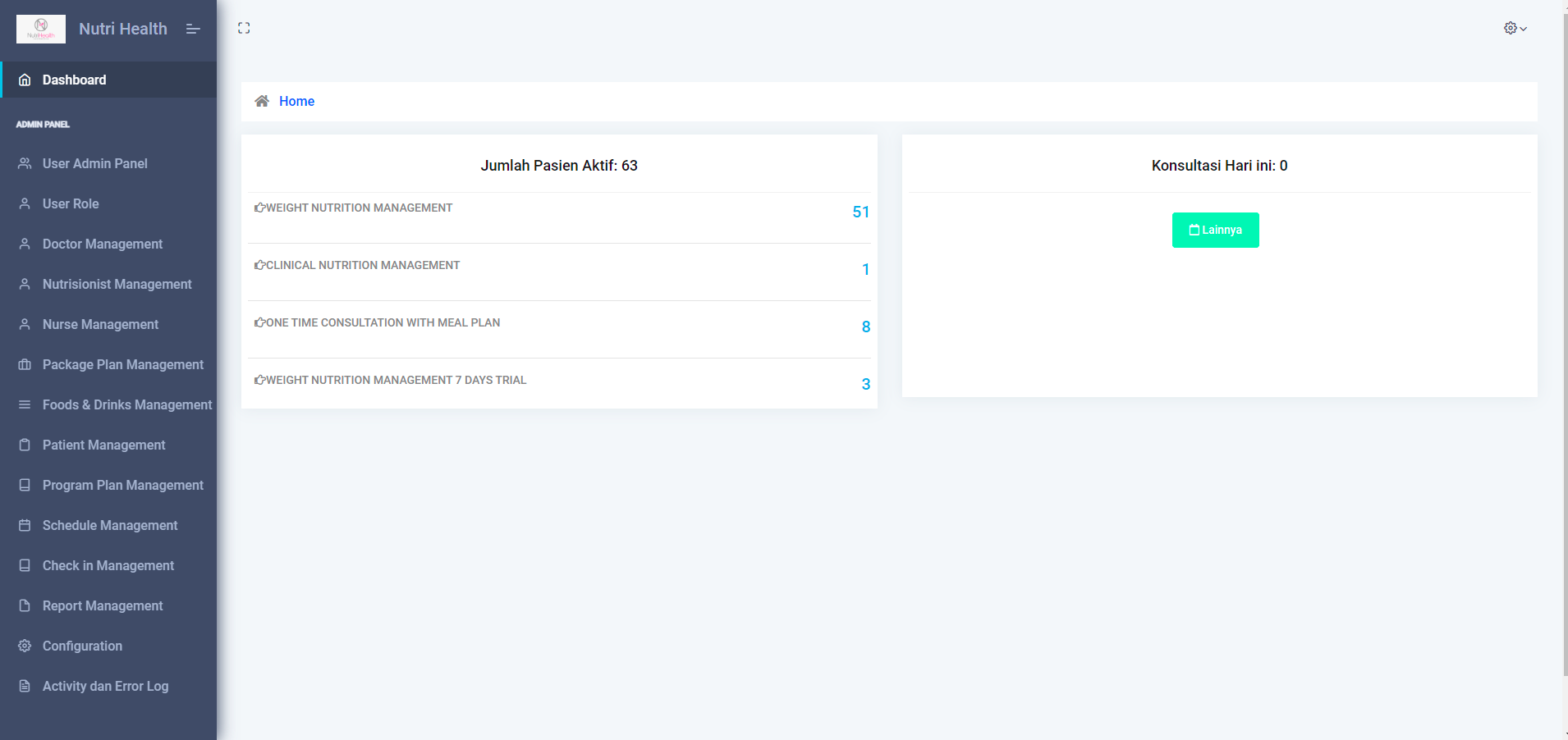Click the Schedule Management calendar icon

tap(25, 525)
